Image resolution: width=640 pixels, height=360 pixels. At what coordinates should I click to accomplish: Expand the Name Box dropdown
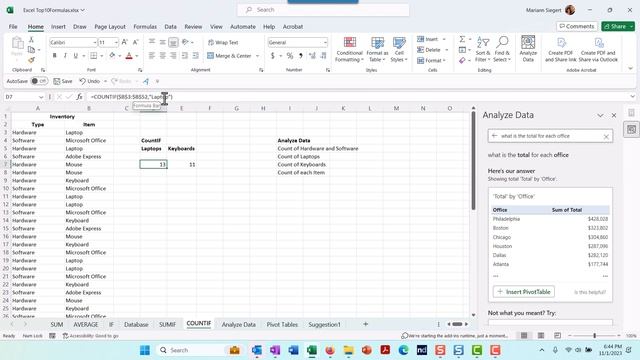41,97
